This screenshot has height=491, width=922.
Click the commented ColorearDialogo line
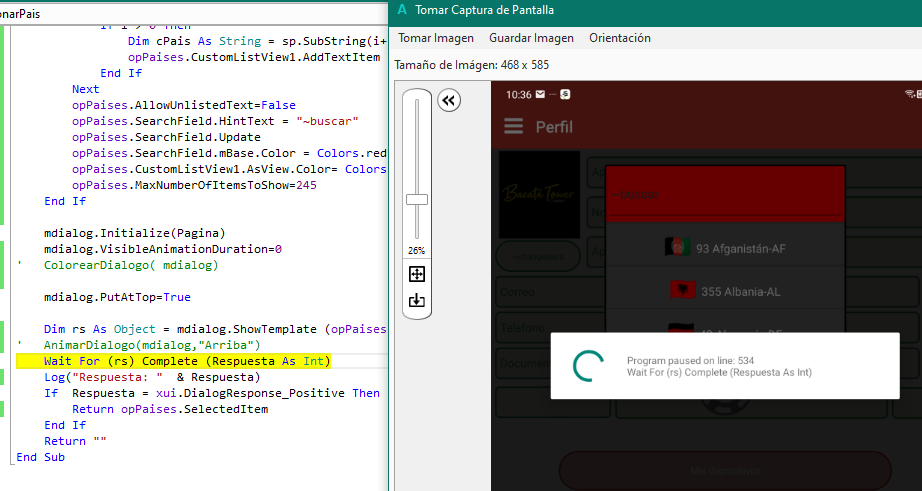pos(131,265)
